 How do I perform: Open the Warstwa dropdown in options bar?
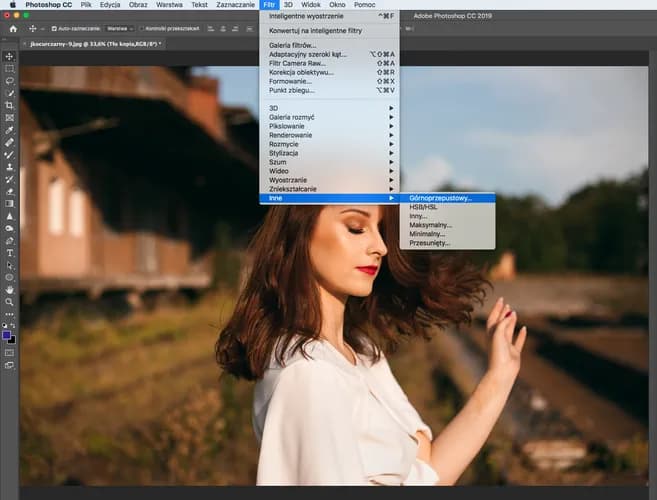pos(118,29)
